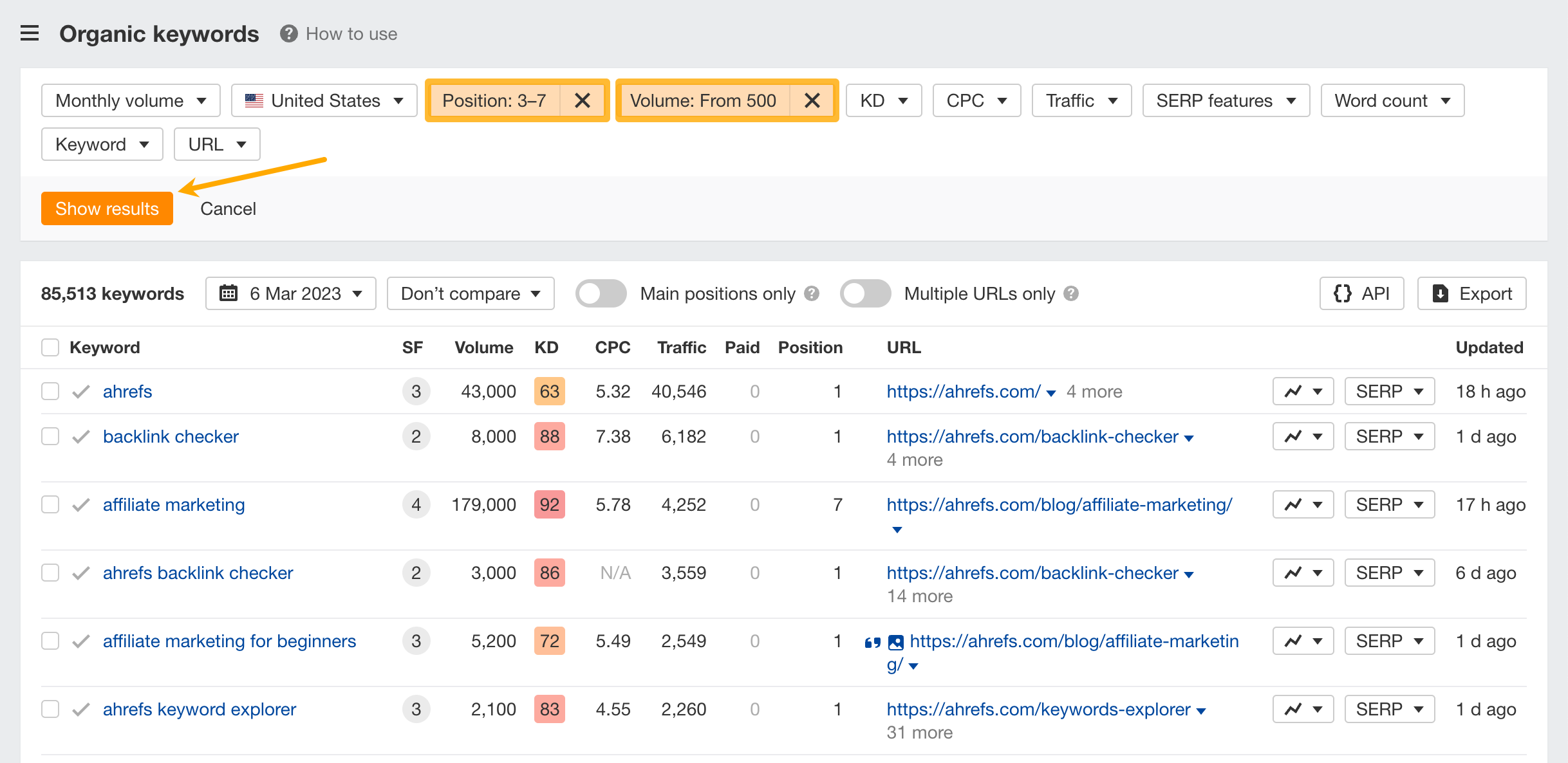The width and height of the screenshot is (1568, 763).
Task: Click Cancel next to Show results
Action: (228, 208)
